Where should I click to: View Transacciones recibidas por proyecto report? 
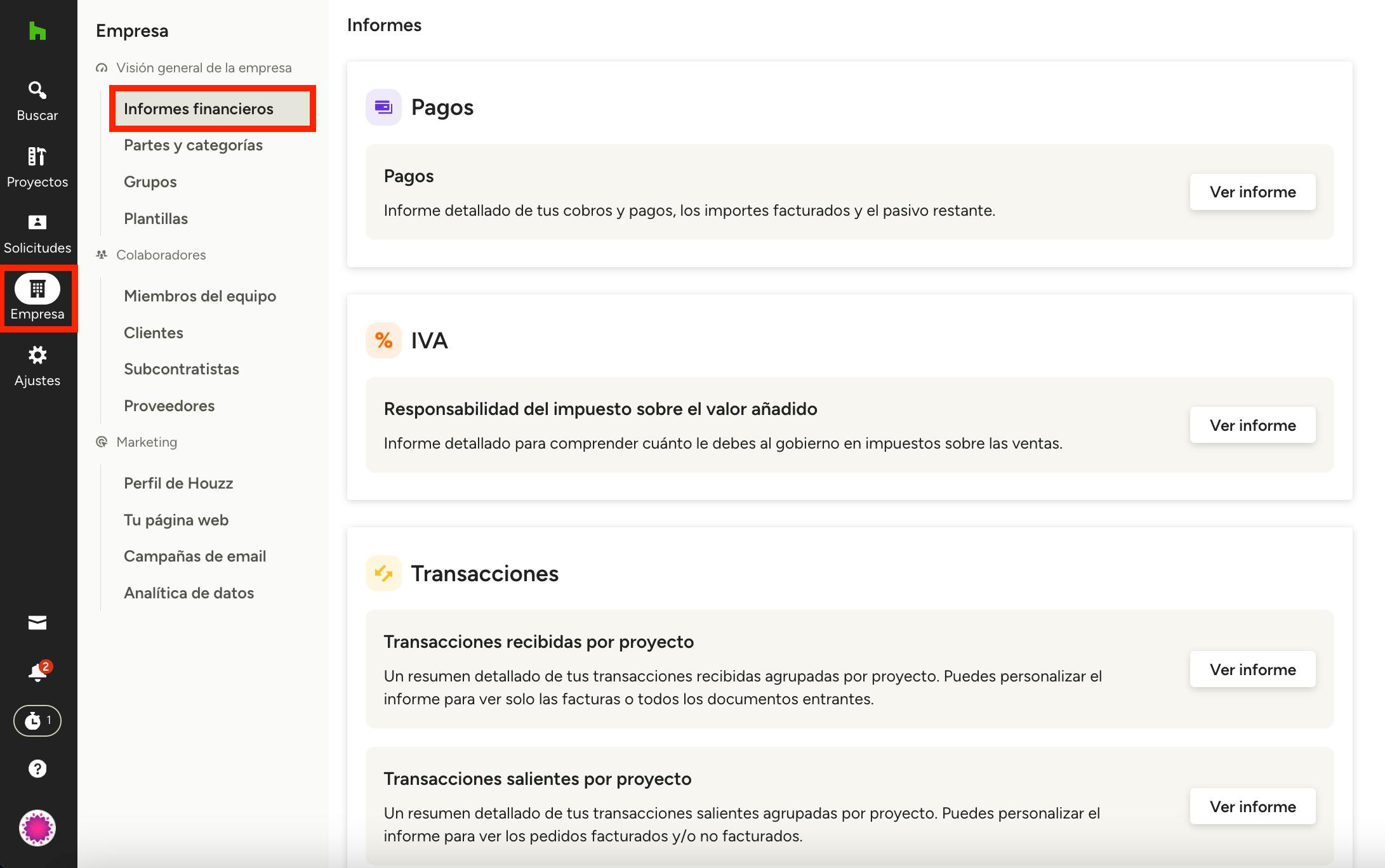(1252, 669)
